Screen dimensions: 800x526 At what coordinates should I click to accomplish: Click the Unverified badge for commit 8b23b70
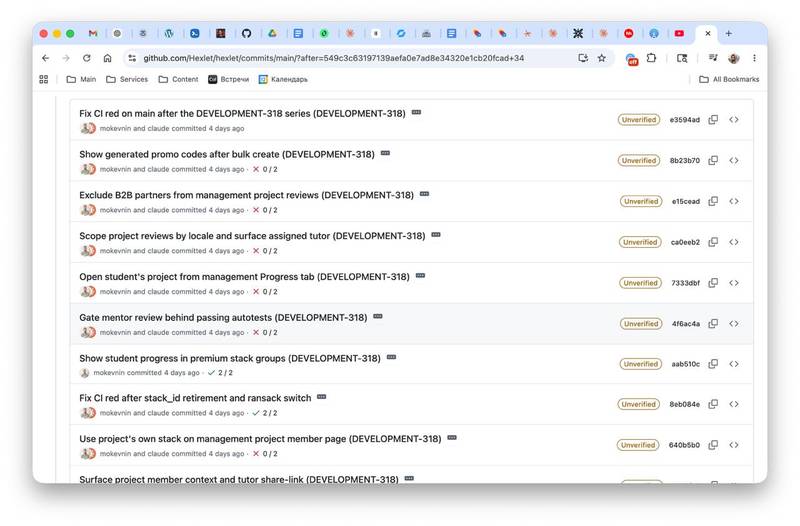[x=639, y=160]
